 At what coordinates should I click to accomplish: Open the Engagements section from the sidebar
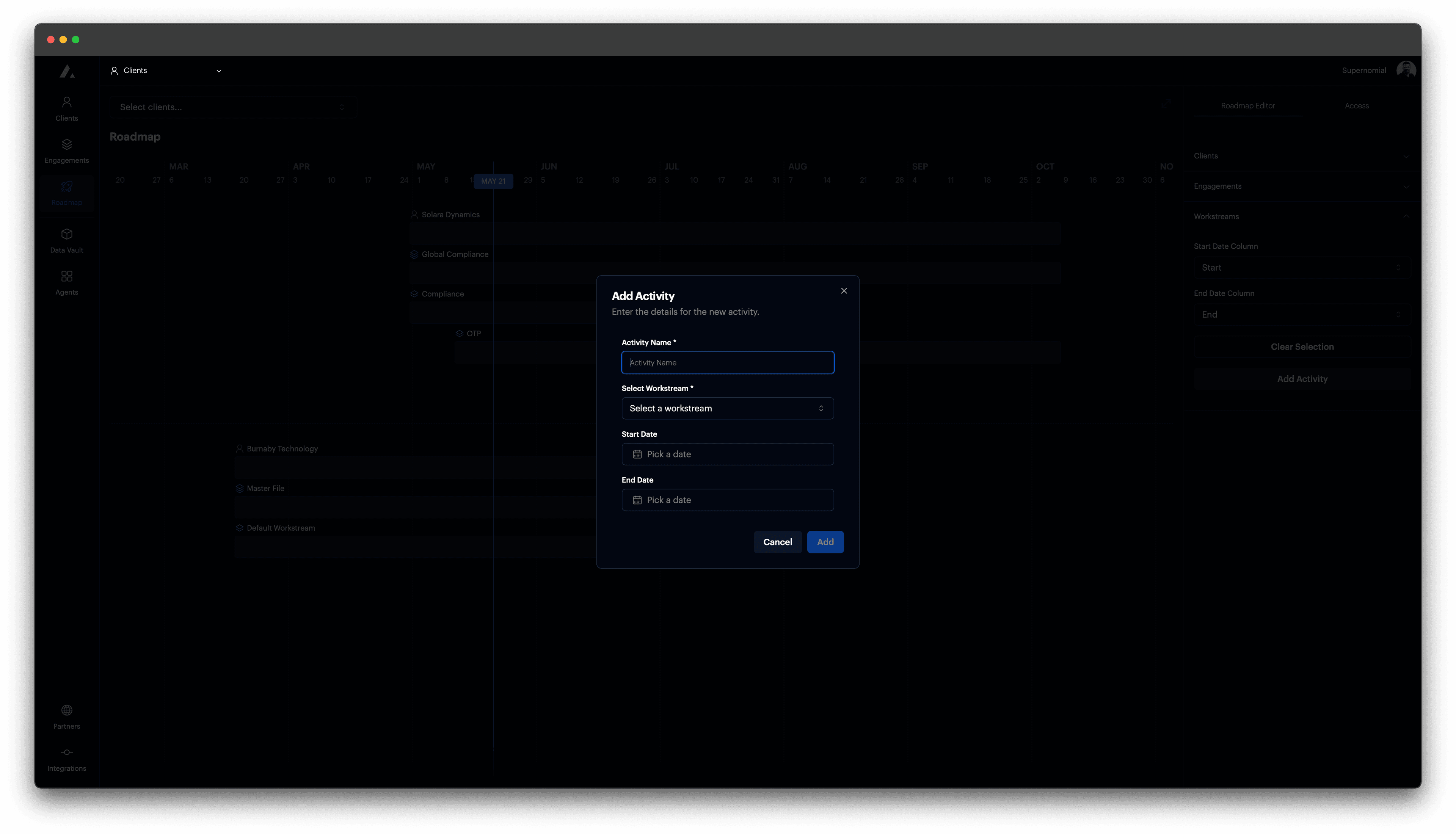tap(66, 150)
